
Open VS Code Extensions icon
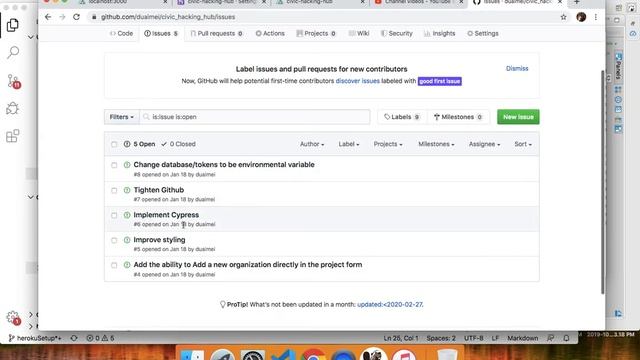[x=13, y=136]
